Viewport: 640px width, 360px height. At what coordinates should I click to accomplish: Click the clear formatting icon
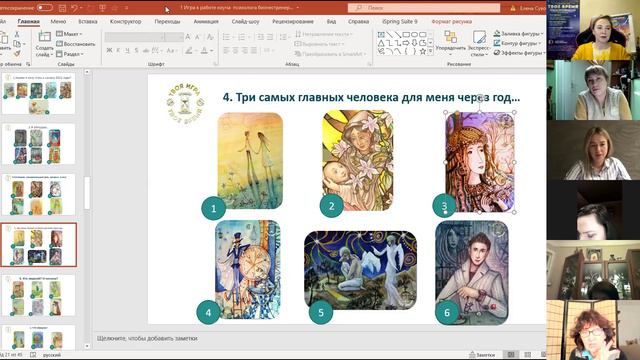tap(210, 37)
